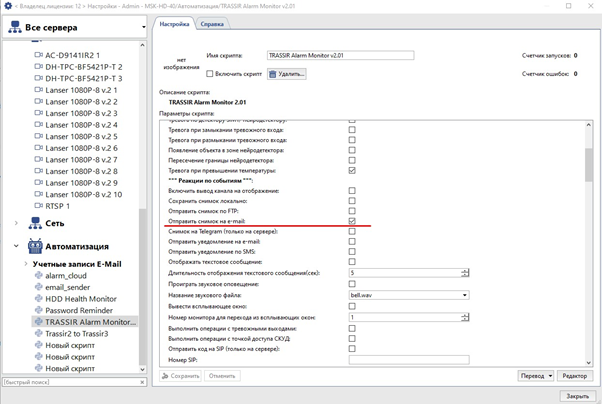The width and height of the screenshot is (602, 404).
Task: Uncheck Отправить снимок на e-mail
Action: (352, 221)
